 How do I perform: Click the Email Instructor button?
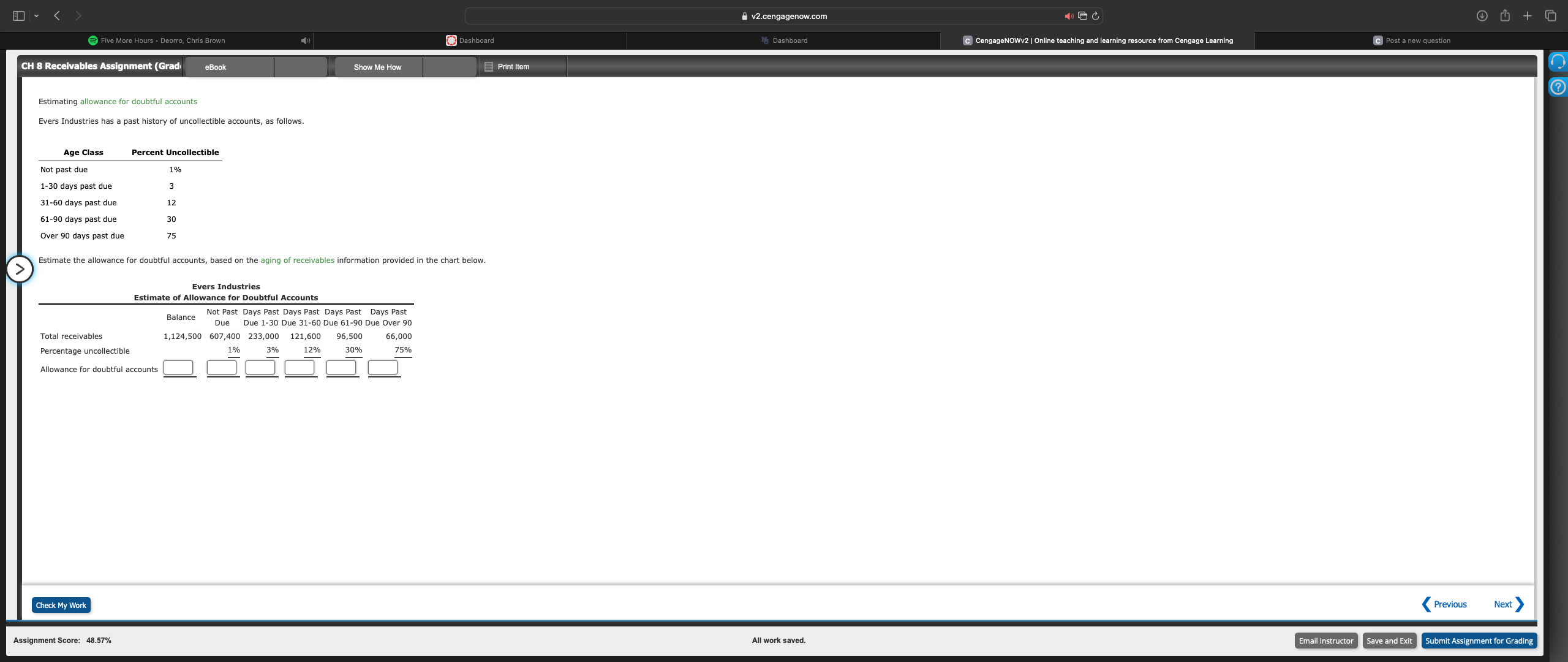click(1325, 640)
